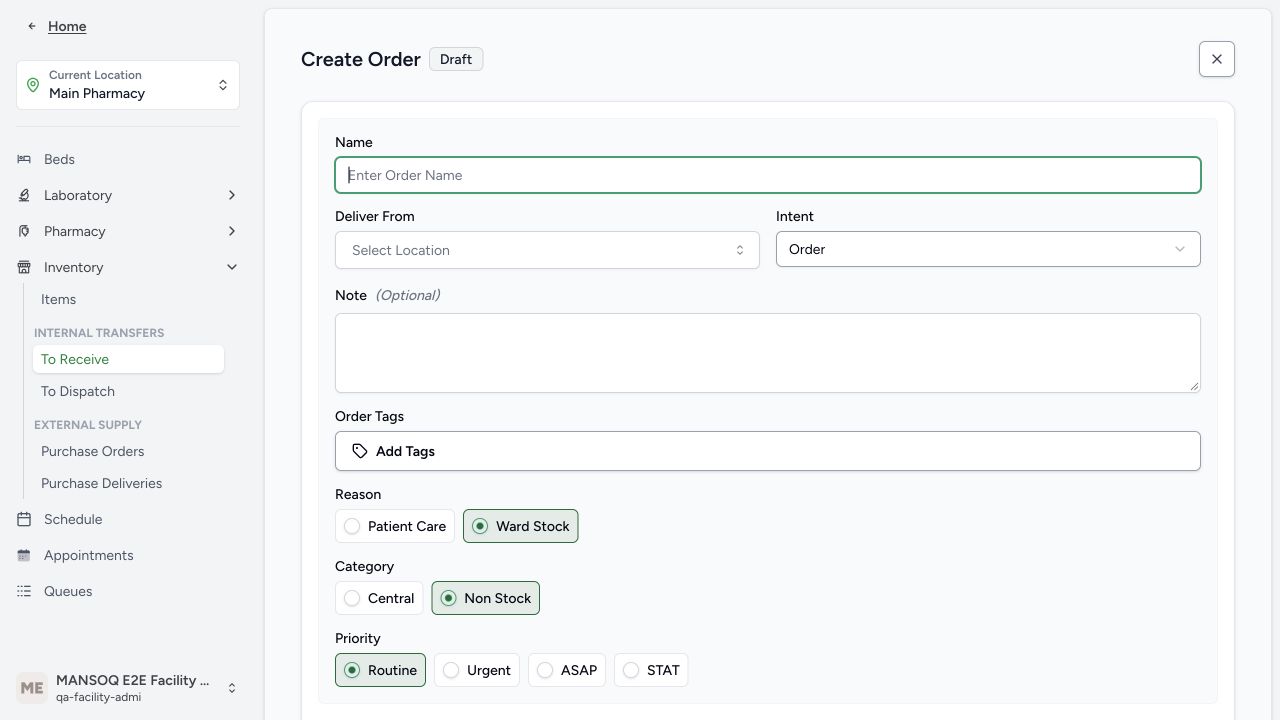This screenshot has width=1280, height=720.
Task: Click the INTERNAL TRANSFERS section heading
Action: point(99,333)
